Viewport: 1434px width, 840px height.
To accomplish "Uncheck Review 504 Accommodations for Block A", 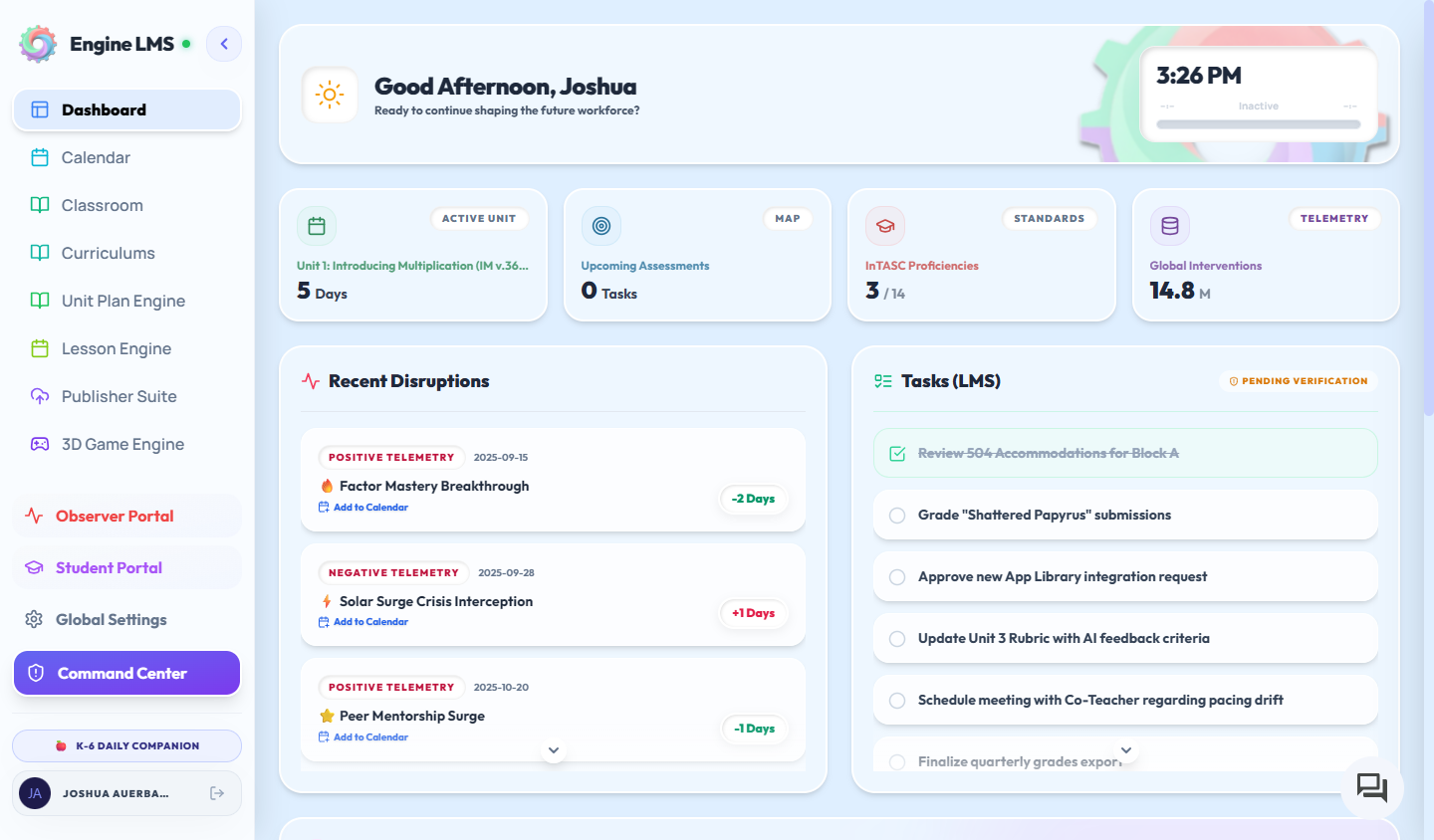I will (x=897, y=454).
